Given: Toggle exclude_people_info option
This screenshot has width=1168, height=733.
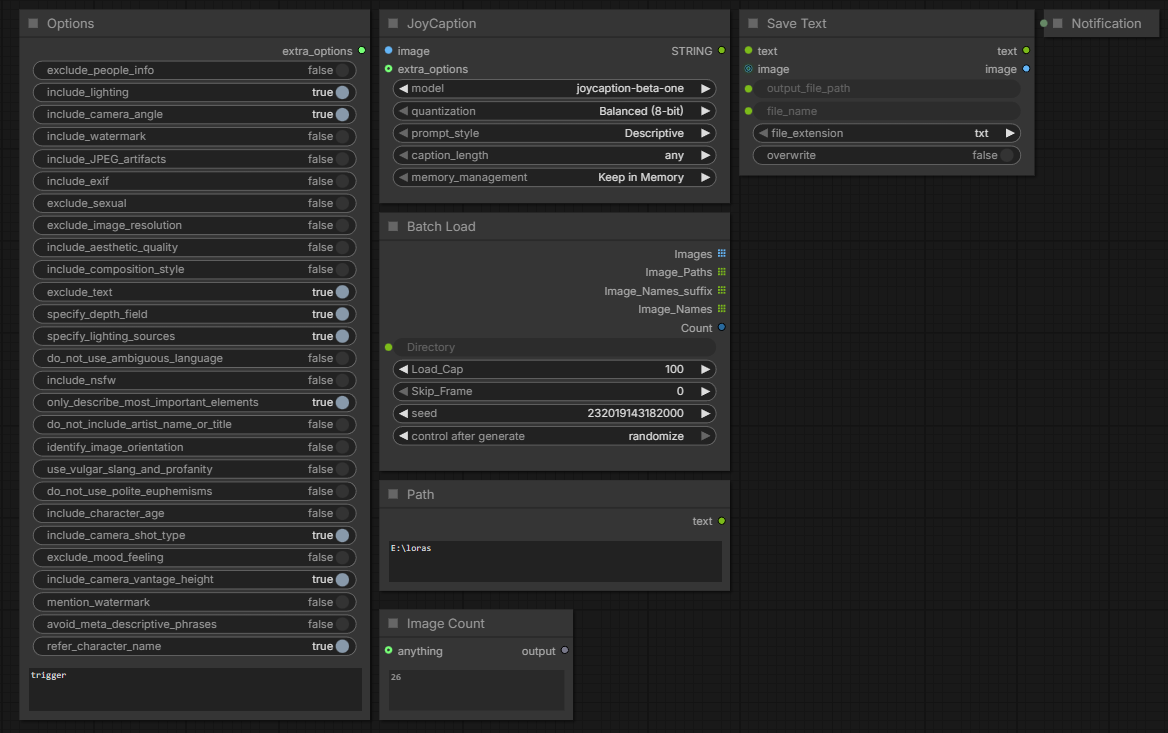Looking at the screenshot, I should (x=194, y=70).
